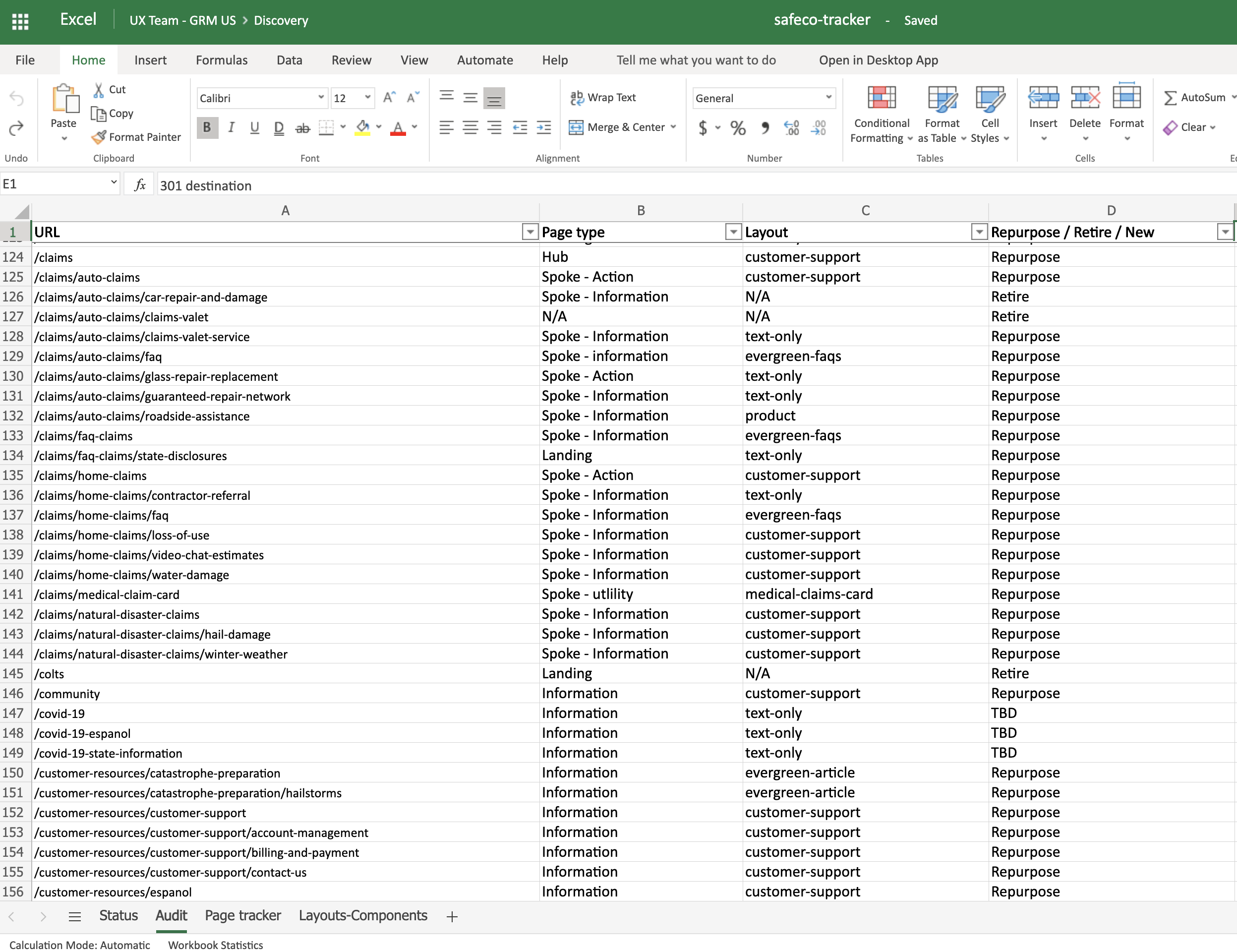The height and width of the screenshot is (952, 1237).
Task: Click Workbook Statistics in status bar
Action: (x=215, y=945)
